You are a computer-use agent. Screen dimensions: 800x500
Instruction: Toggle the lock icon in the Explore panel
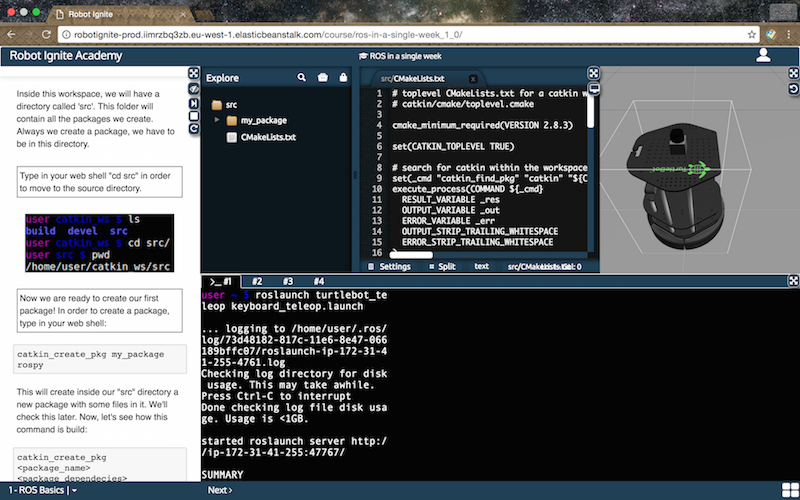(x=343, y=77)
